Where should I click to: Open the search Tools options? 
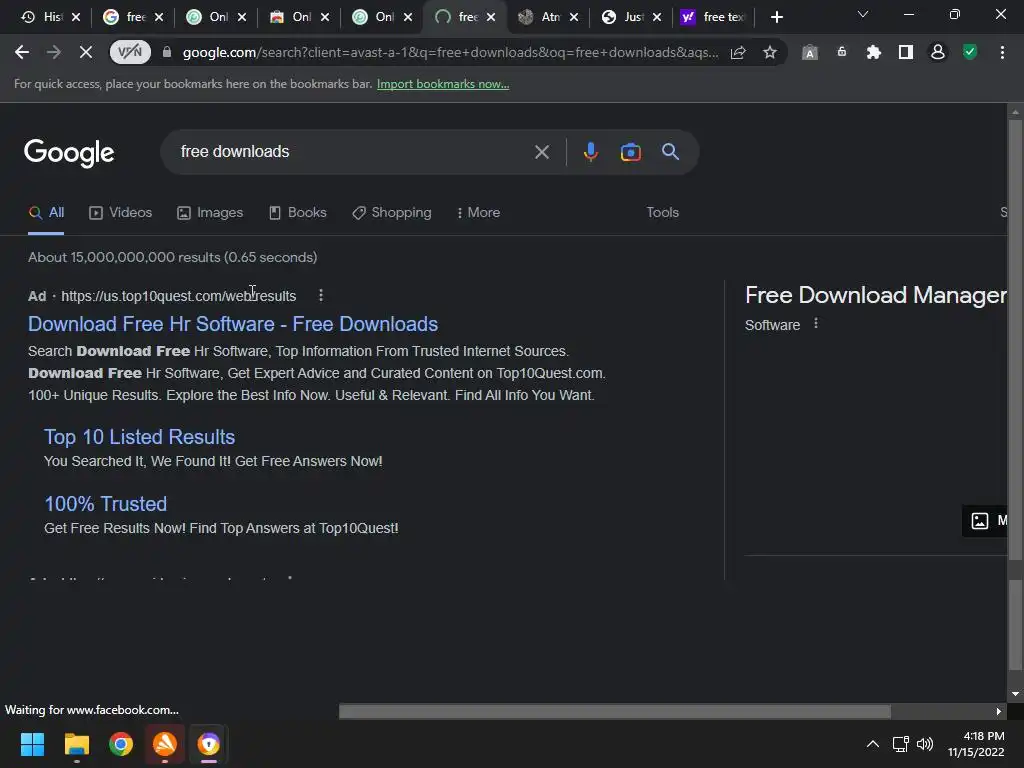pyautogui.click(x=662, y=212)
